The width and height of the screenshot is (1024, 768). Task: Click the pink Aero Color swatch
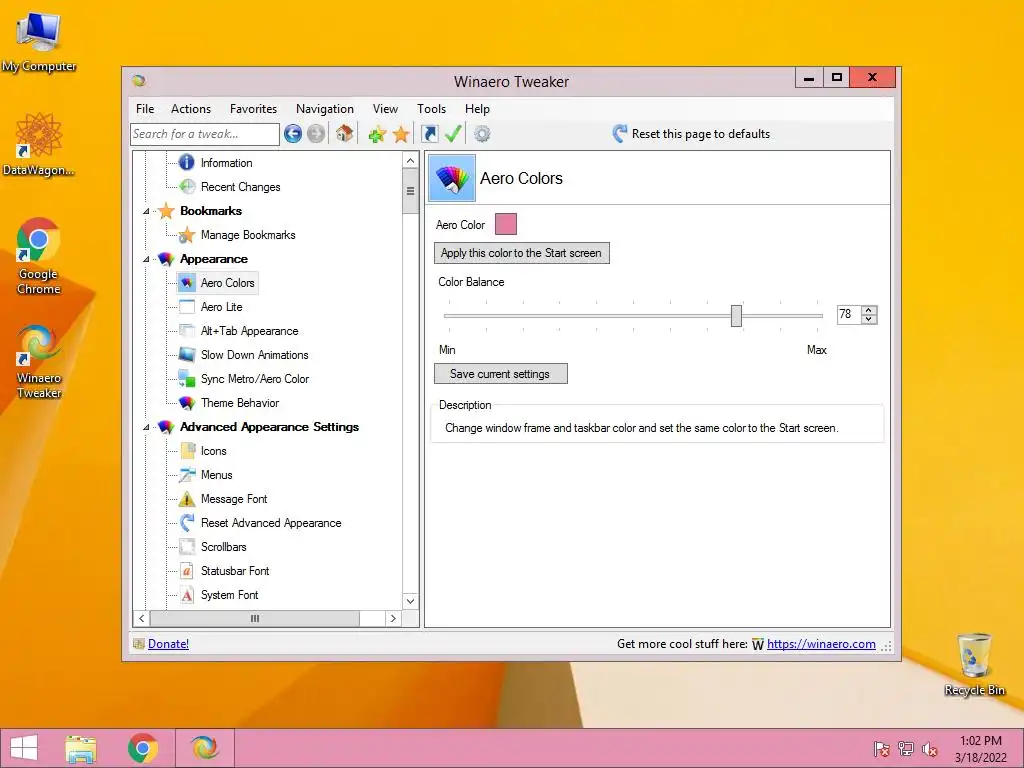[506, 224]
